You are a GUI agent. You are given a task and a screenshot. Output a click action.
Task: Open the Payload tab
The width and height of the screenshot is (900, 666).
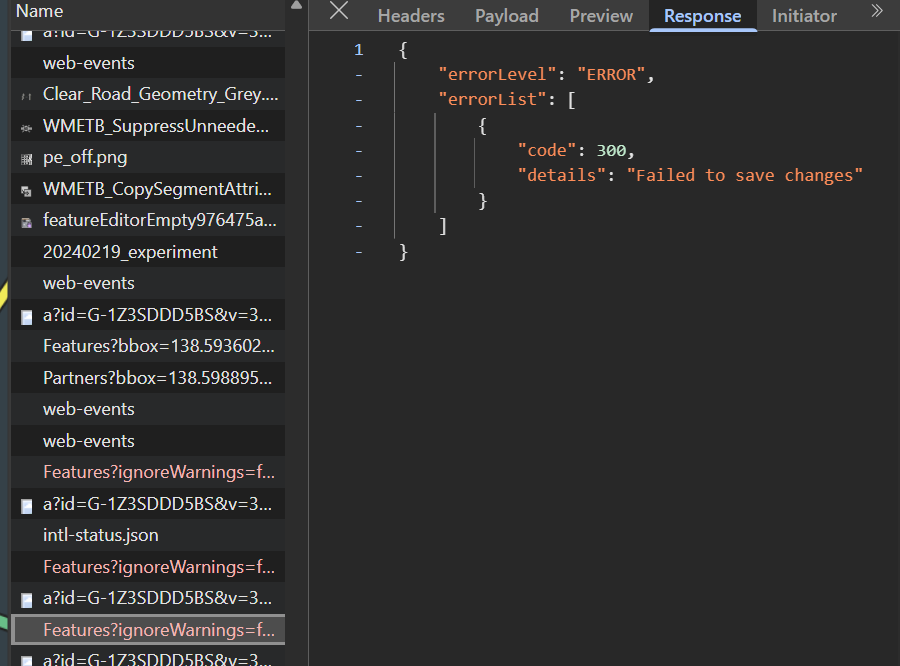point(506,16)
